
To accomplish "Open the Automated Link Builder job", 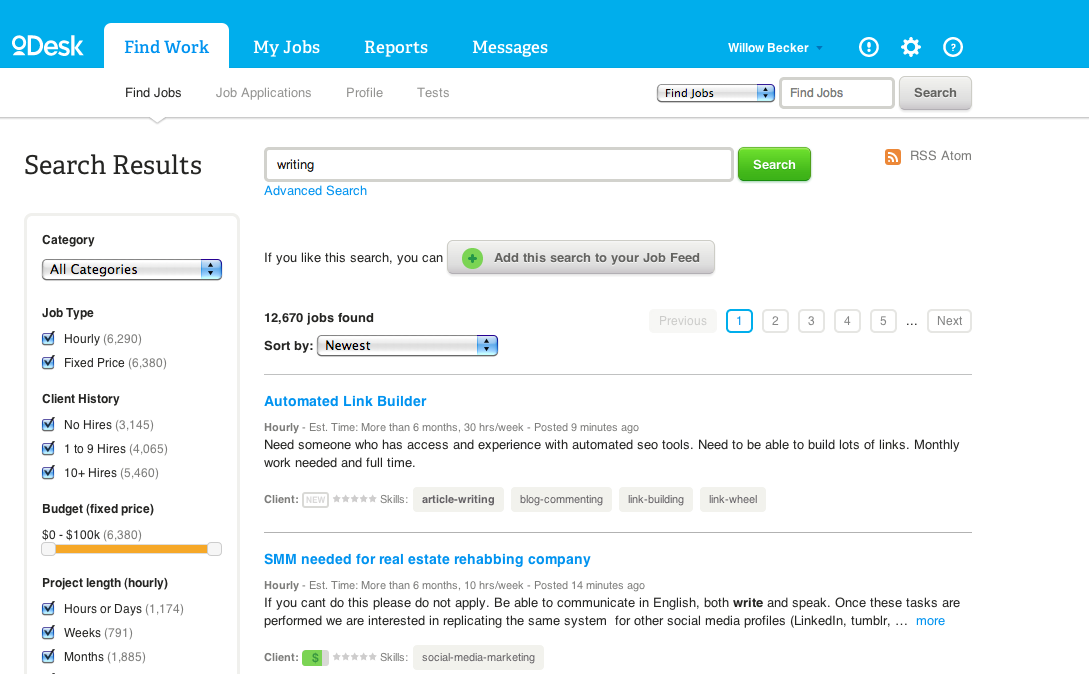I will 345,401.
